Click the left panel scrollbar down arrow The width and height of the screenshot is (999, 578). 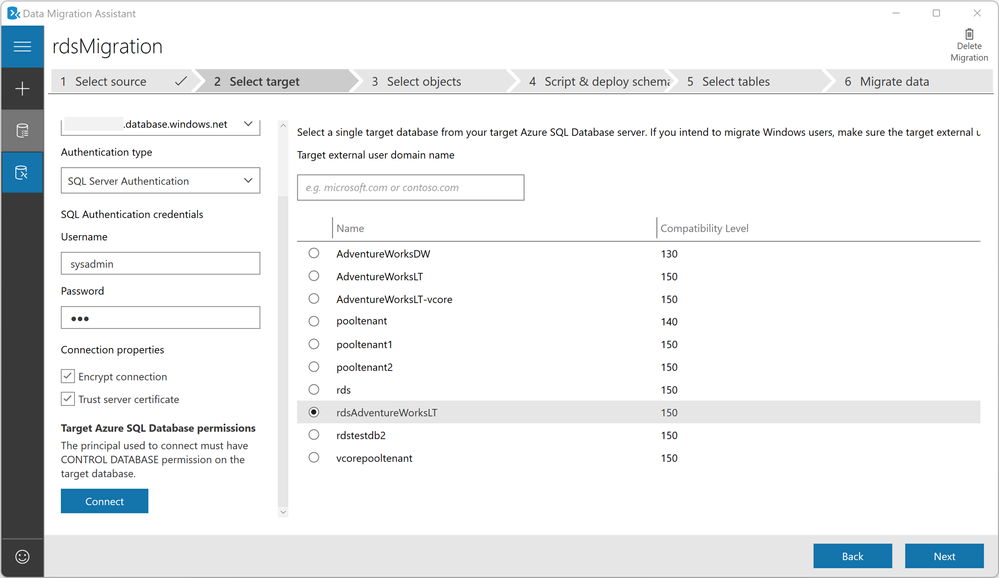pyautogui.click(x=283, y=512)
